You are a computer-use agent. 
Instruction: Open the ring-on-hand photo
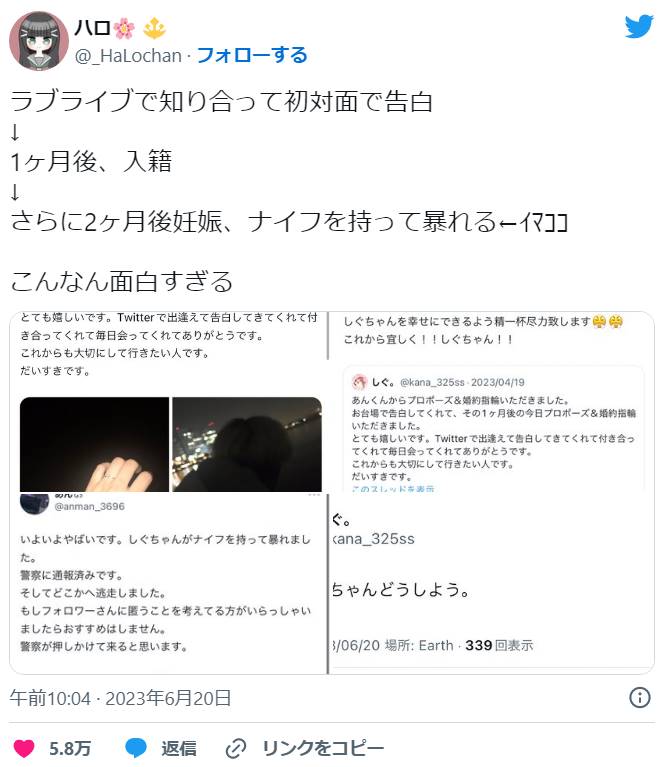94,444
